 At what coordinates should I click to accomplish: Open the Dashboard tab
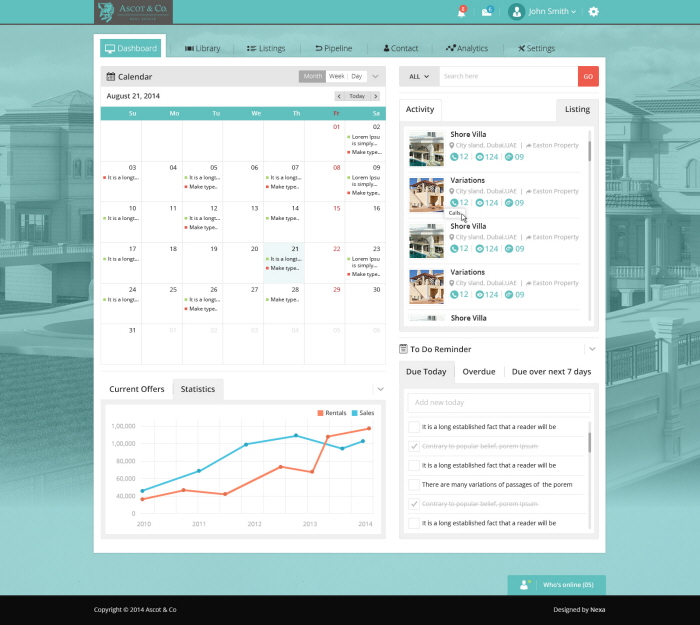click(x=130, y=48)
